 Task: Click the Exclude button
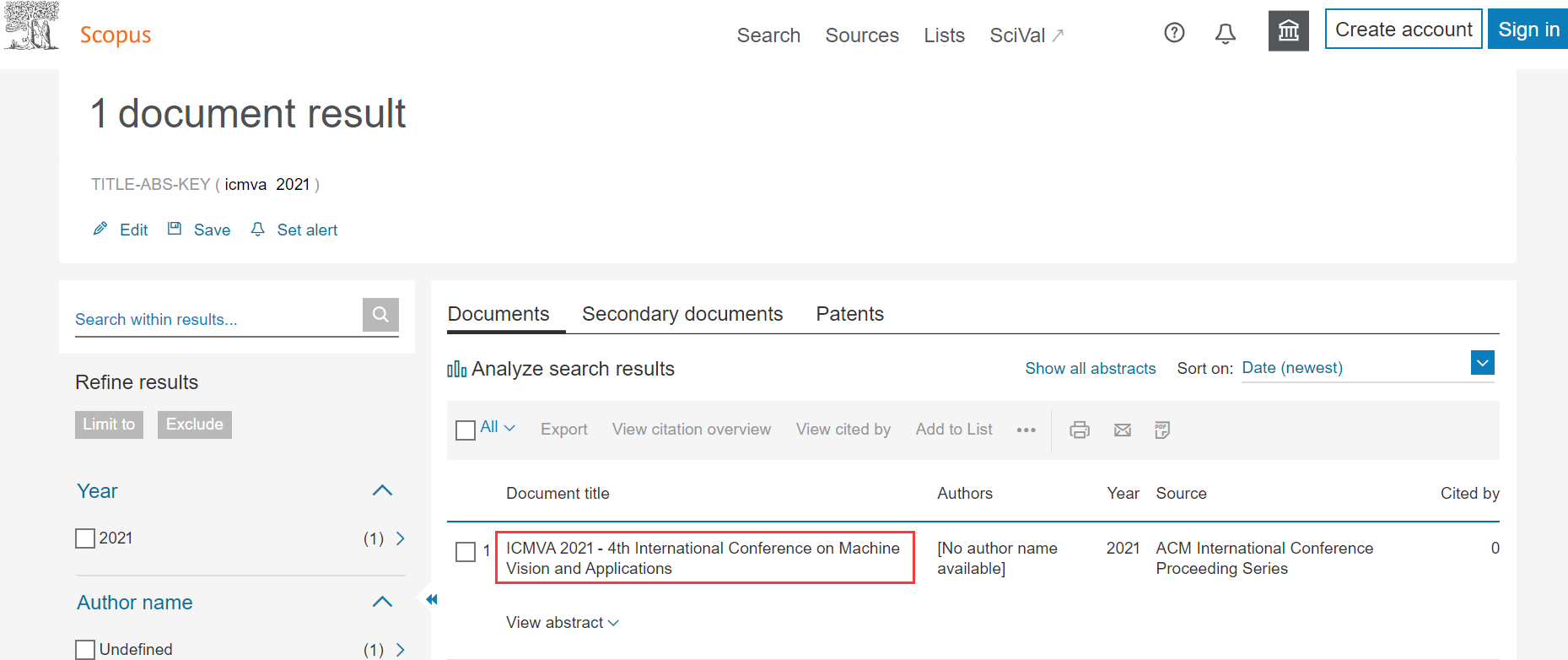coord(195,425)
